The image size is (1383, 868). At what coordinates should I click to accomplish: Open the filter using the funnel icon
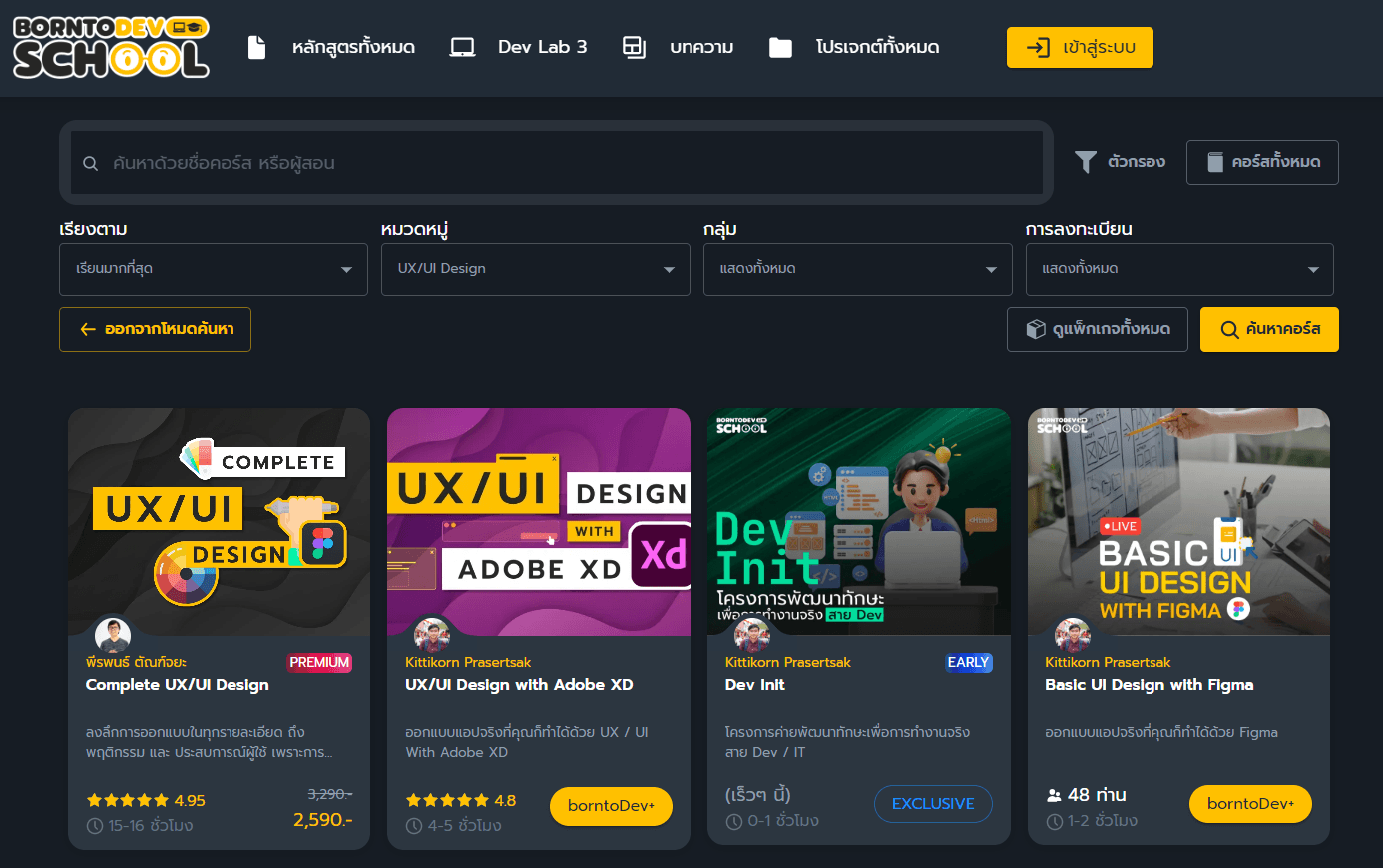click(1085, 161)
